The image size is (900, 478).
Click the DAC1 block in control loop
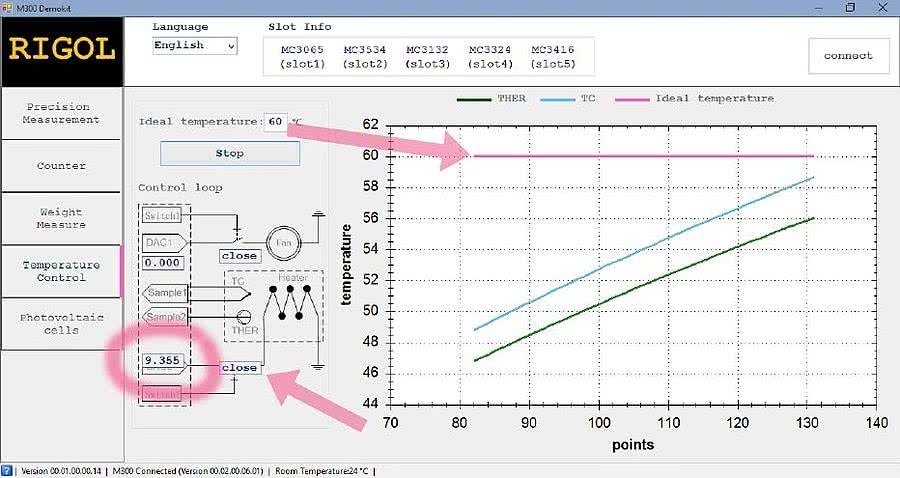pos(162,242)
